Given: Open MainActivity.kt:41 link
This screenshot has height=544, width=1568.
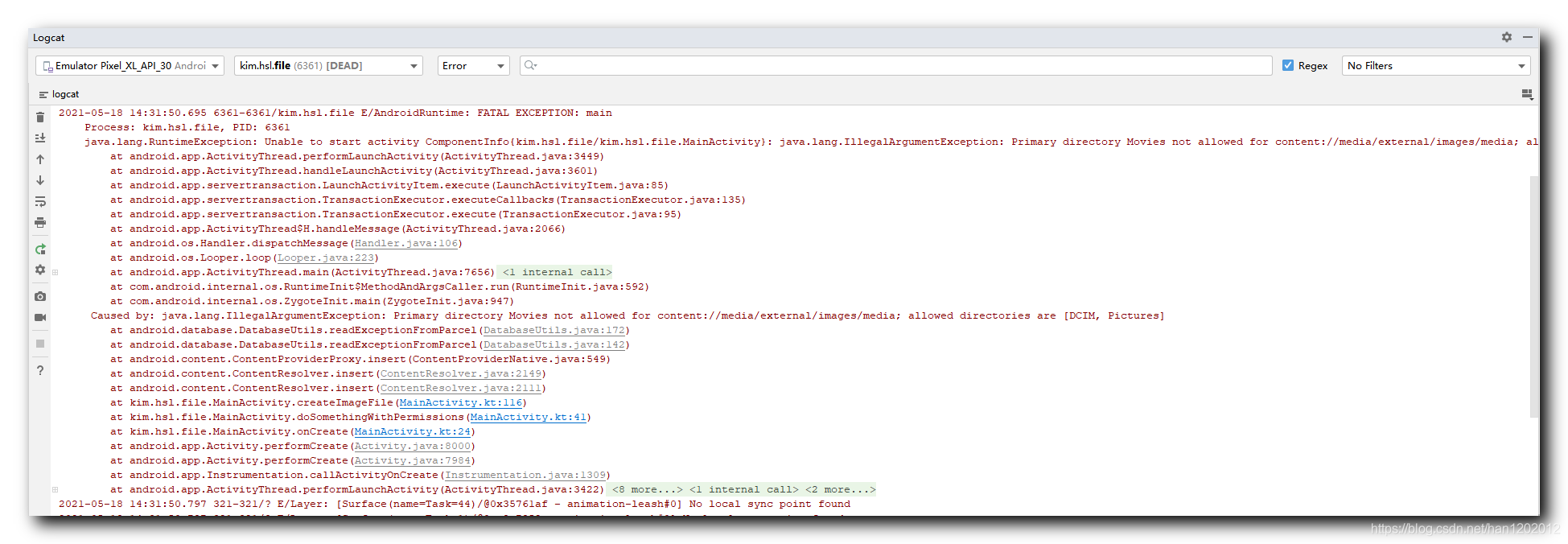Looking at the screenshot, I should point(529,417).
